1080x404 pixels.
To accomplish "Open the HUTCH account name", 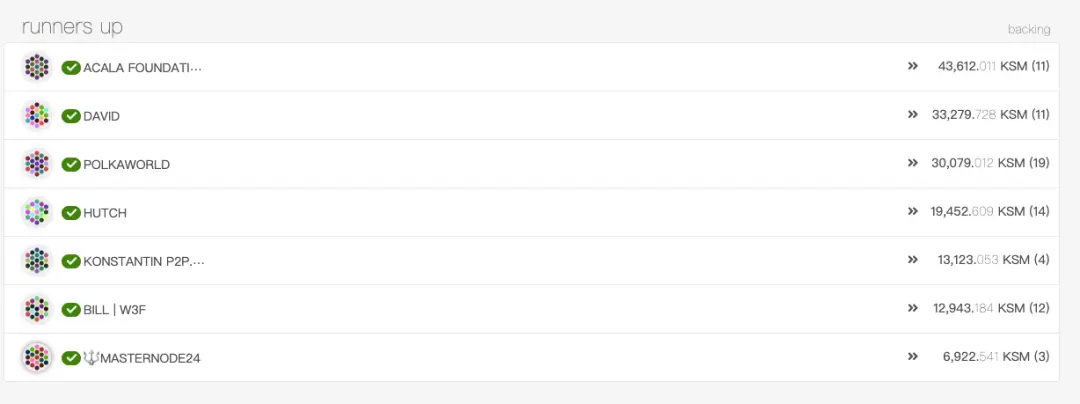I will pyautogui.click(x=105, y=213).
